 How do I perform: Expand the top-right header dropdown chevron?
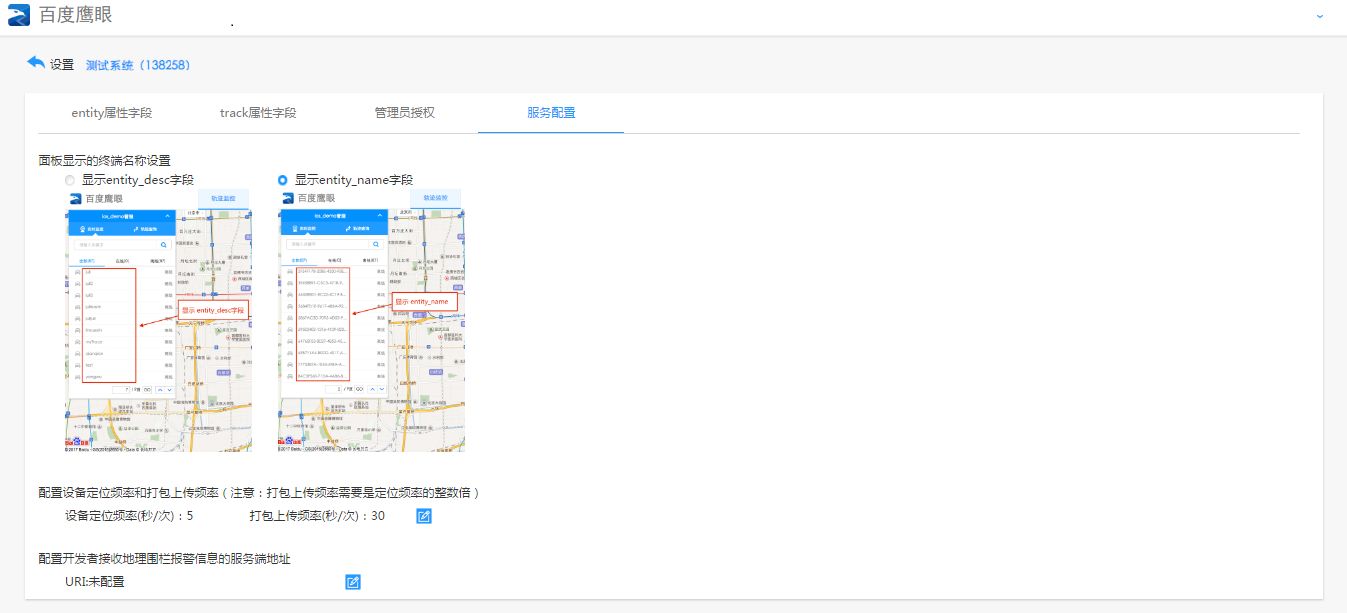(x=1320, y=16)
